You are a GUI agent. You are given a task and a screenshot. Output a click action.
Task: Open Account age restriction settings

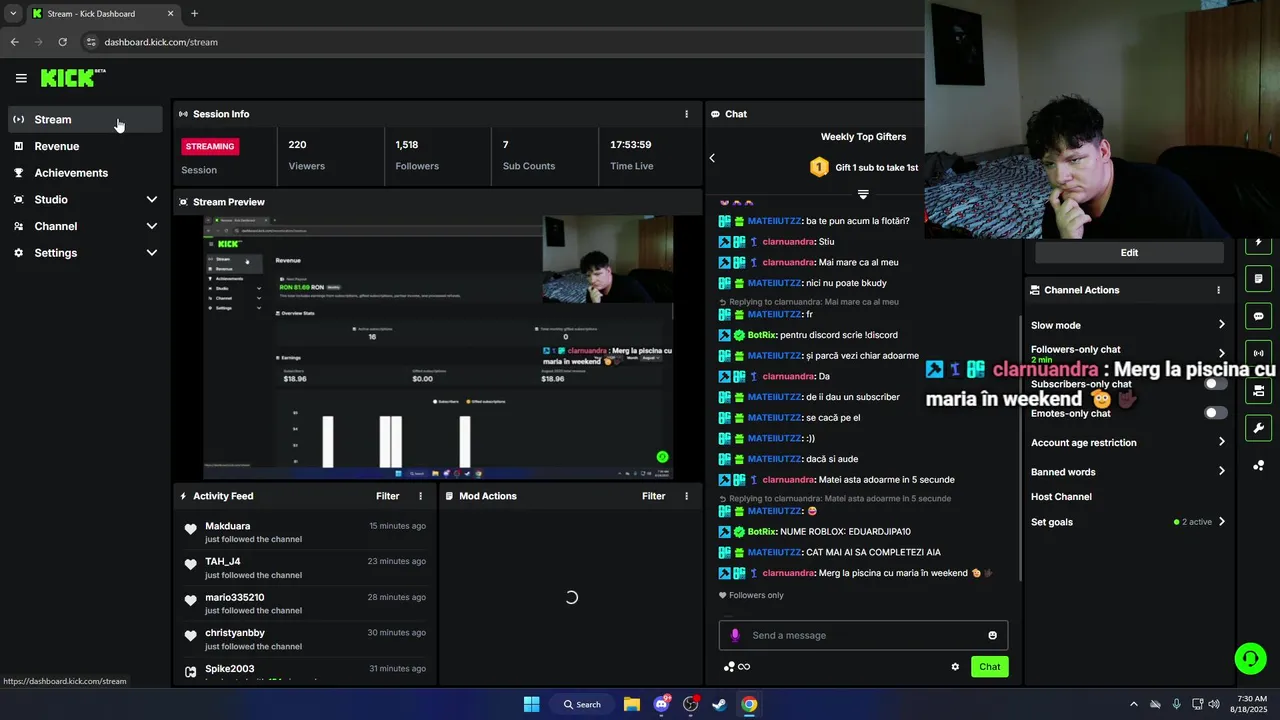(x=1128, y=443)
